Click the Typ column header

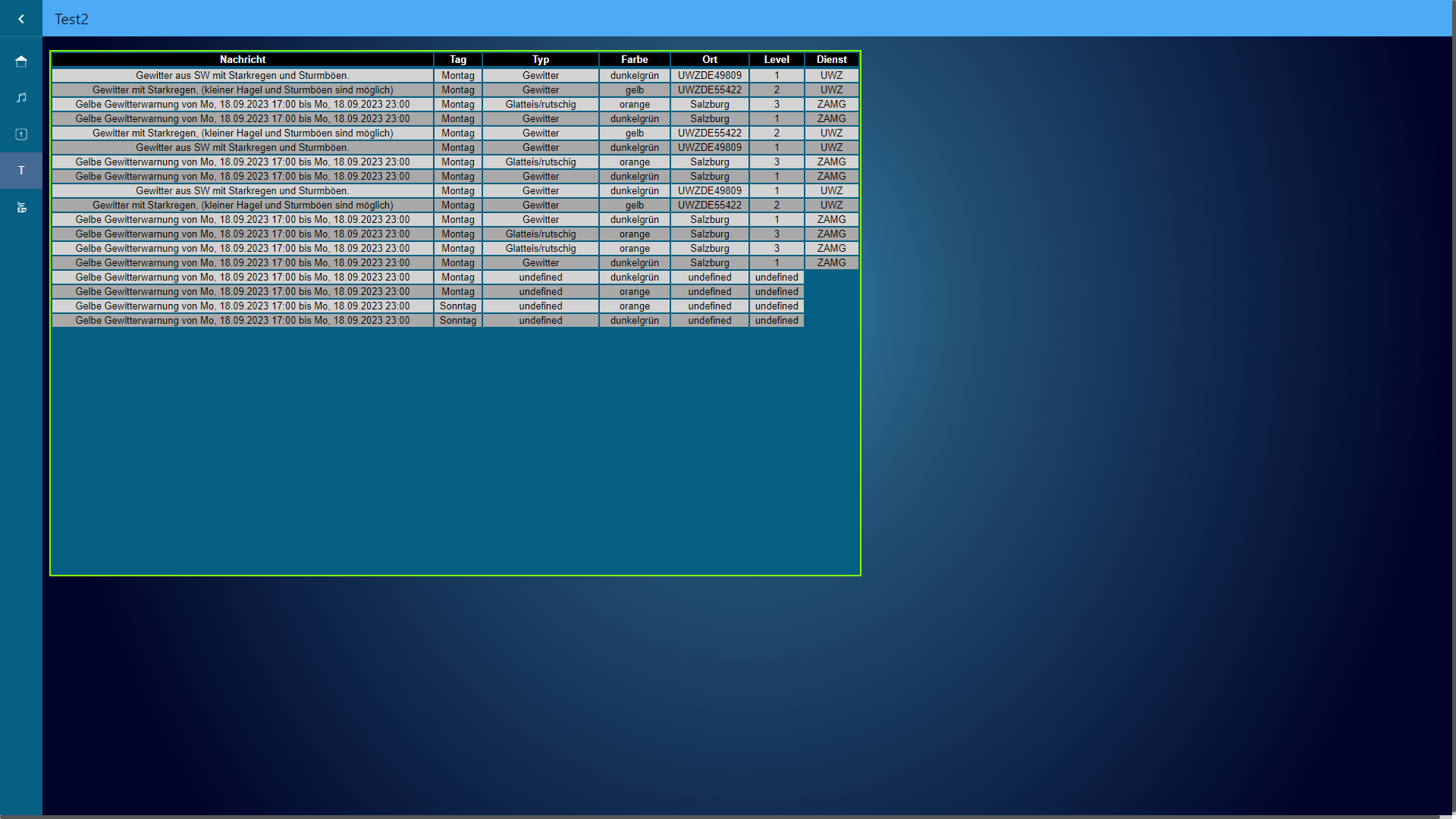[x=541, y=59]
